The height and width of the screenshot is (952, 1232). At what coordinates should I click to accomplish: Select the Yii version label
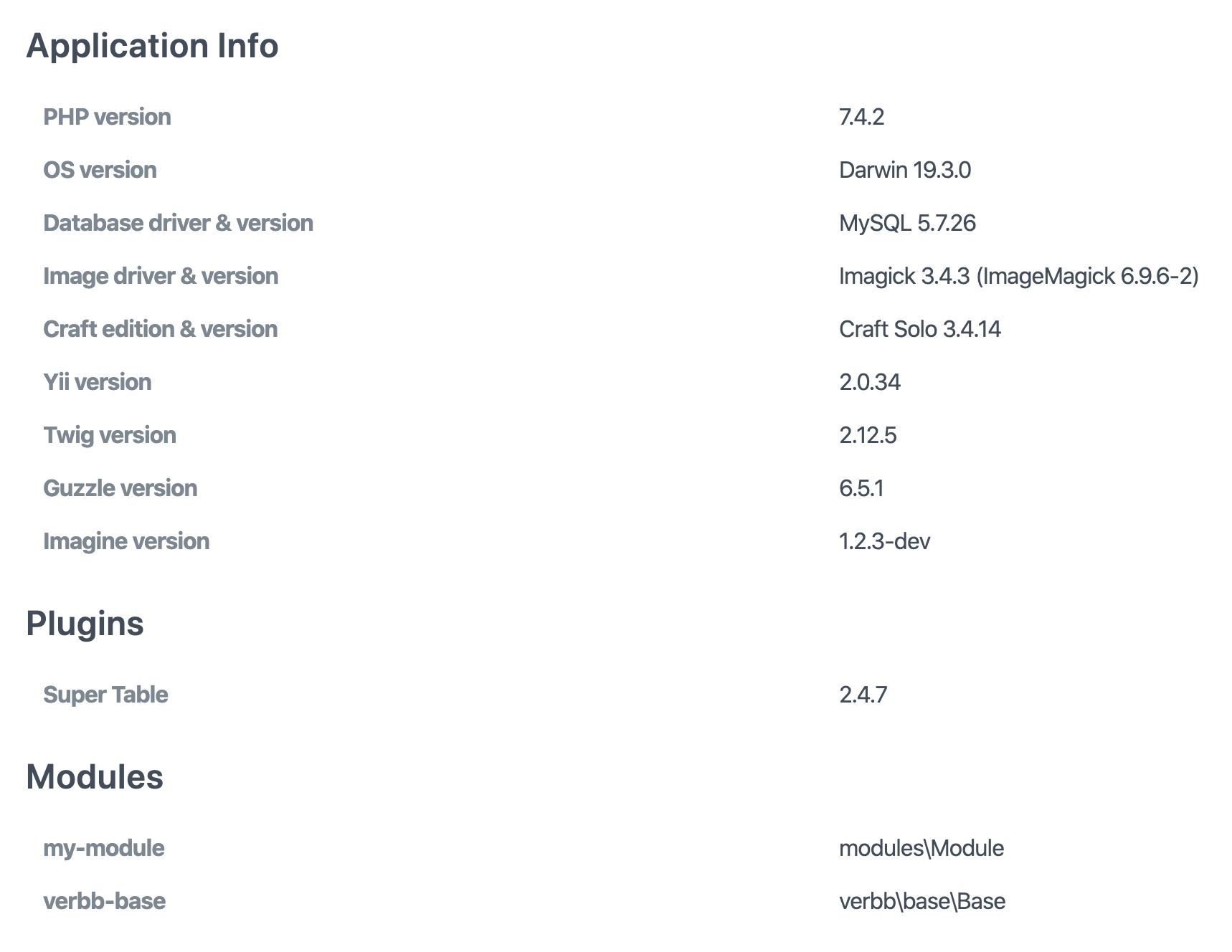[x=97, y=382]
